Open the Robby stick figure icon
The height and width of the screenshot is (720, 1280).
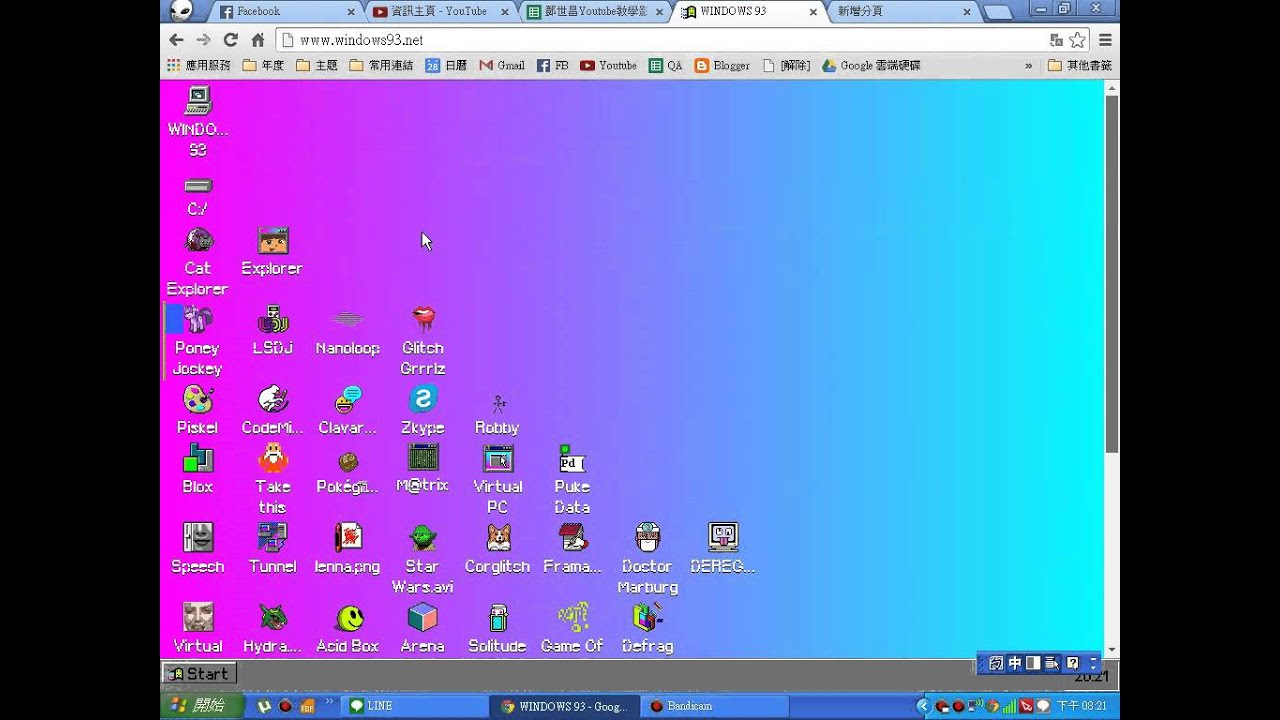coord(498,403)
